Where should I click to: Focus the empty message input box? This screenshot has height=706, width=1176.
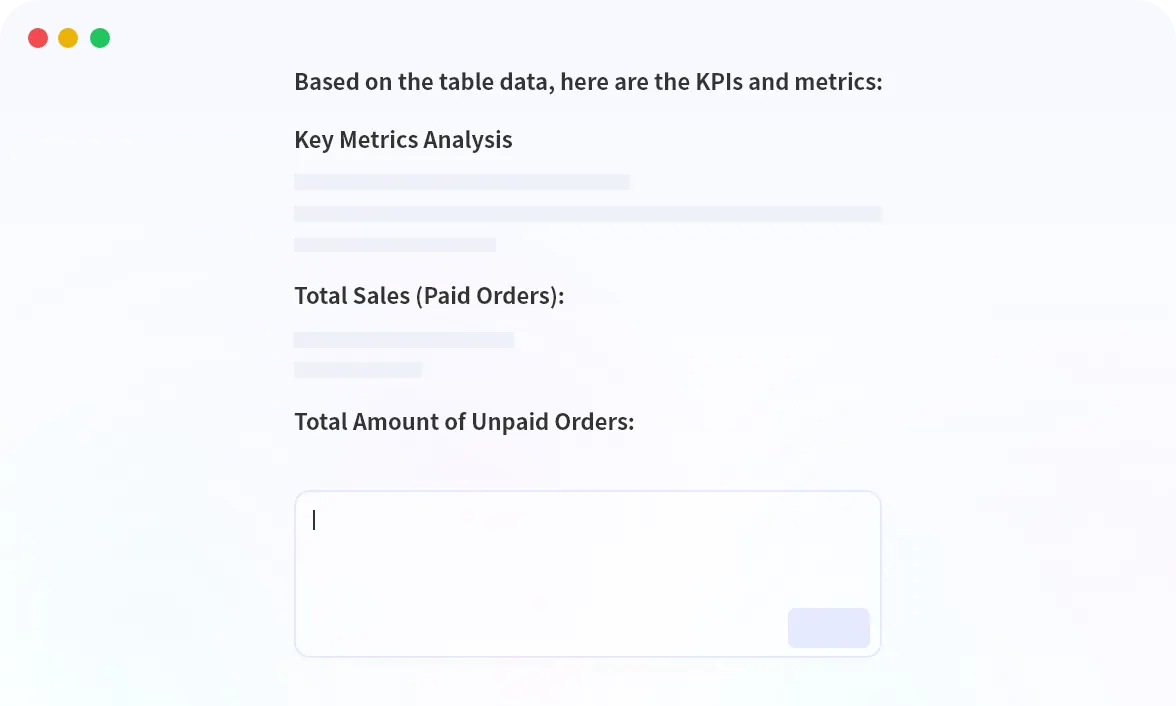tap(587, 560)
